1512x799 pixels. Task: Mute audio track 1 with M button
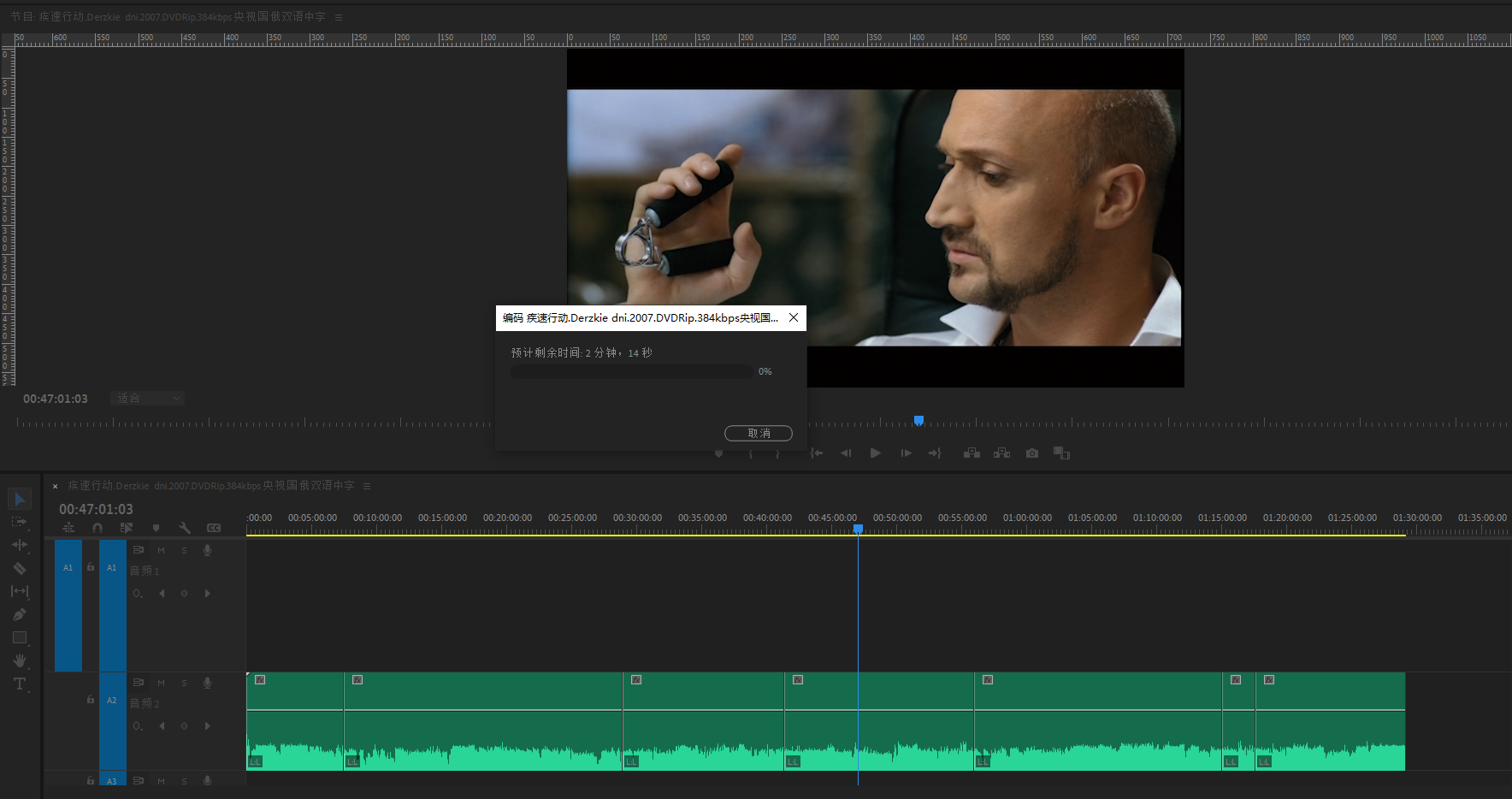[161, 551]
